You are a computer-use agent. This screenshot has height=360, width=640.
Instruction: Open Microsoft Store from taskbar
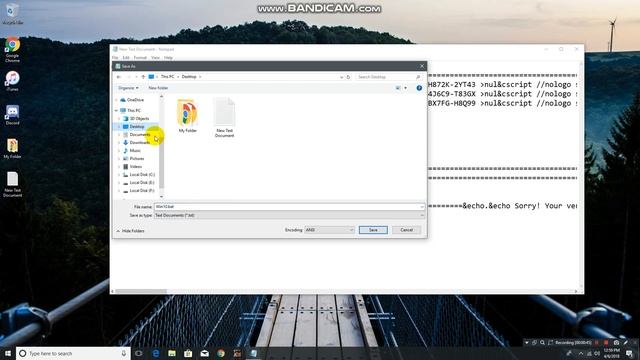(188, 353)
